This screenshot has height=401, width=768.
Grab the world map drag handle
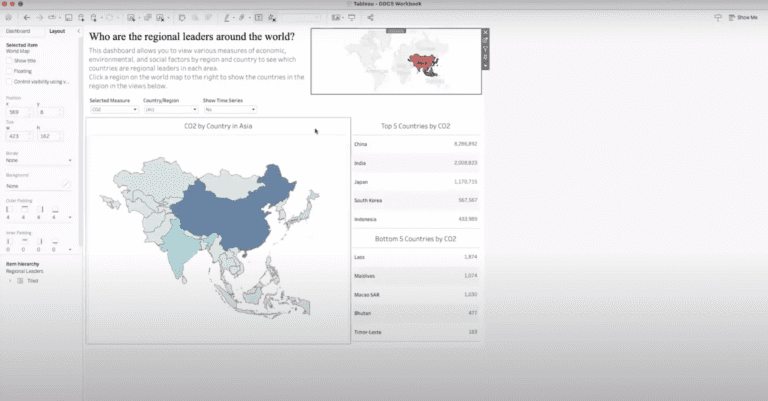[396, 30]
